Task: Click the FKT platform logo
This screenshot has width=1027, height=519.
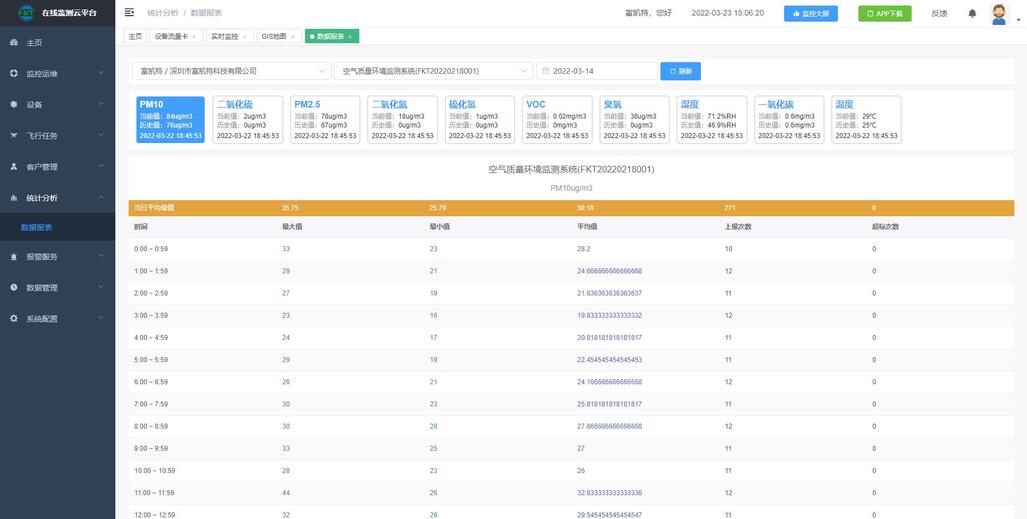Action: 25,13
